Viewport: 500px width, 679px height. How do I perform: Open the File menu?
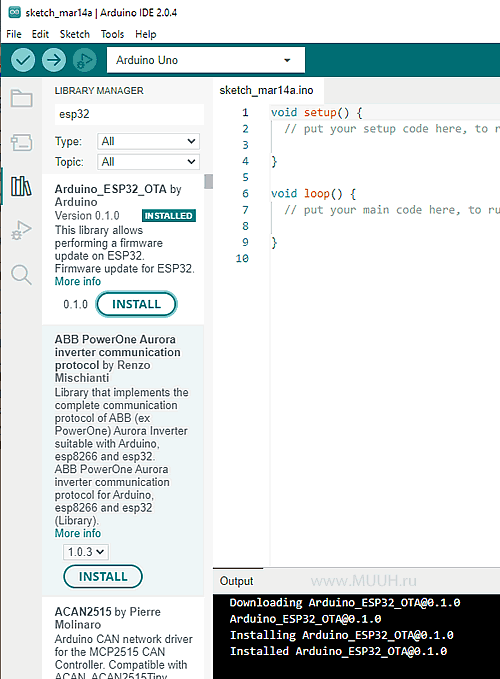14,34
